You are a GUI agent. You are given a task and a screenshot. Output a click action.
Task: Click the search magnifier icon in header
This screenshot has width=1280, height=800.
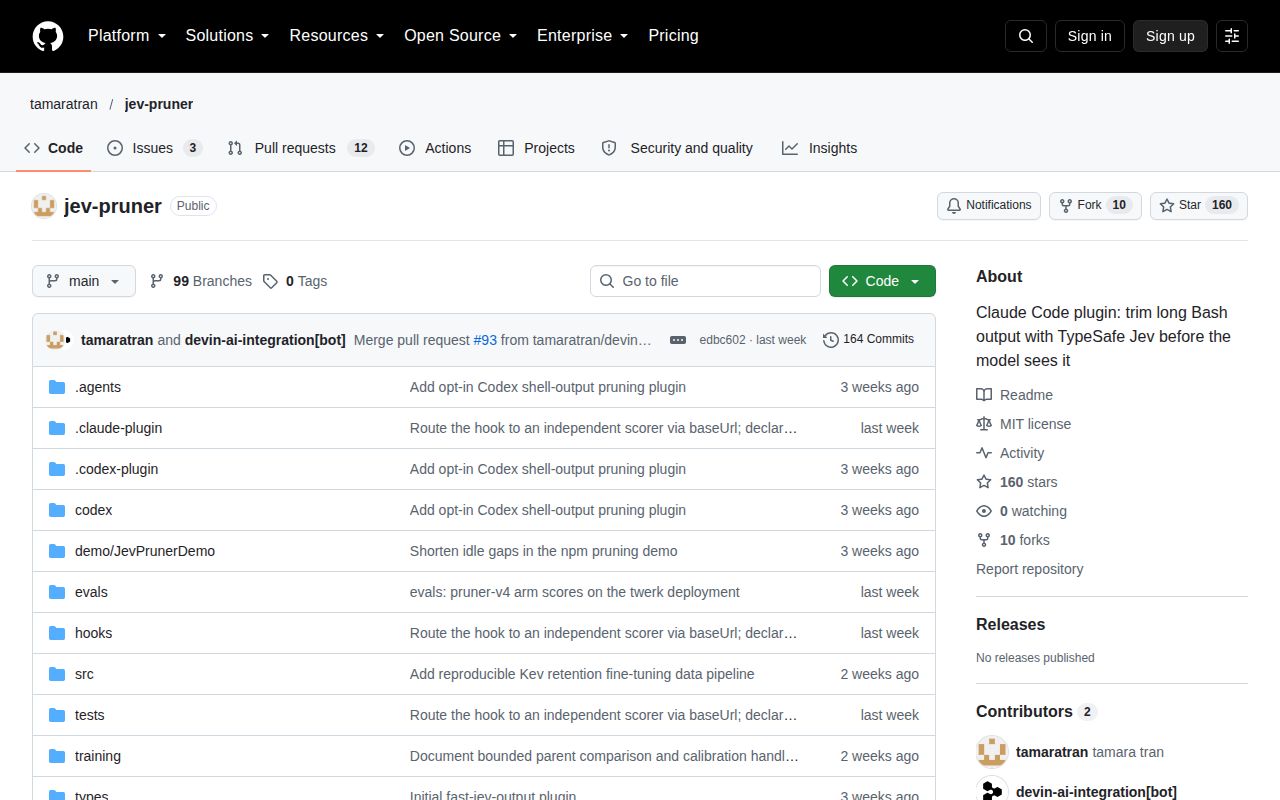click(1026, 36)
